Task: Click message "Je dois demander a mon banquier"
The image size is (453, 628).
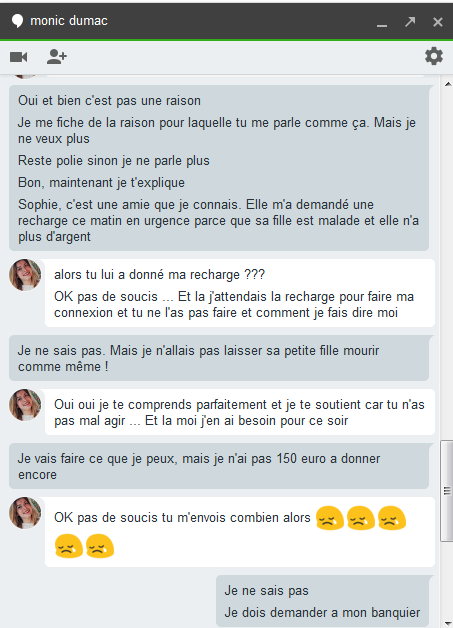Action: 322,612
